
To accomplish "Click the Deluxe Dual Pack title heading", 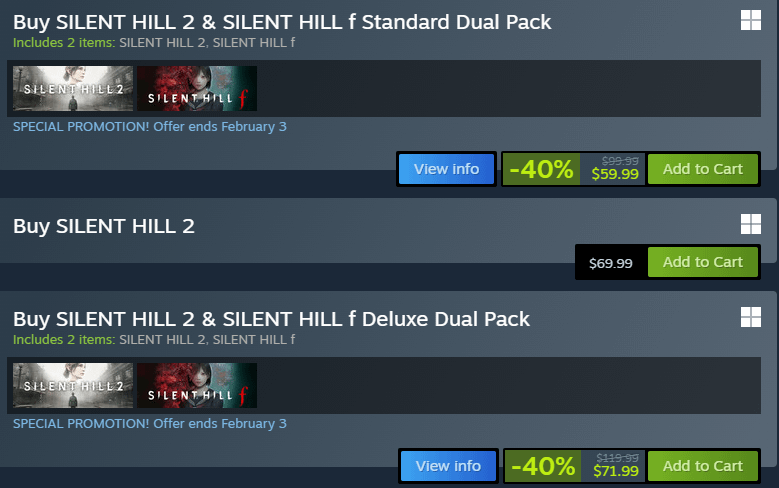I will pyautogui.click(x=271, y=318).
